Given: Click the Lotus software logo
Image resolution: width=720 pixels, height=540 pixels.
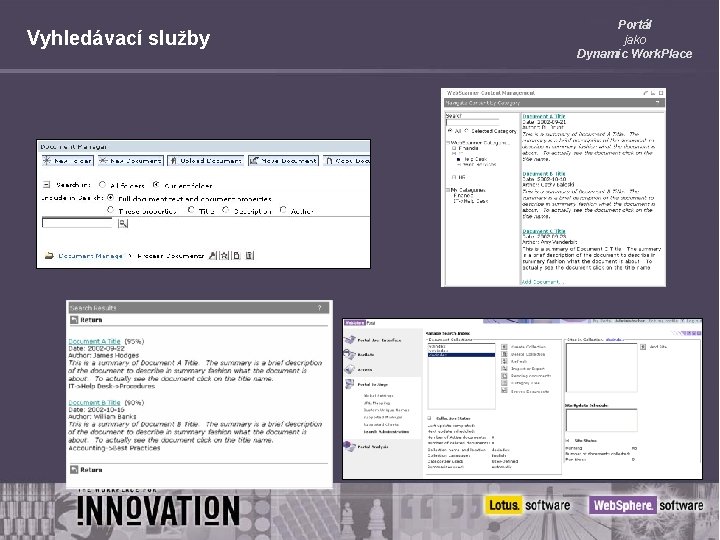Looking at the screenshot, I should click(528, 505).
